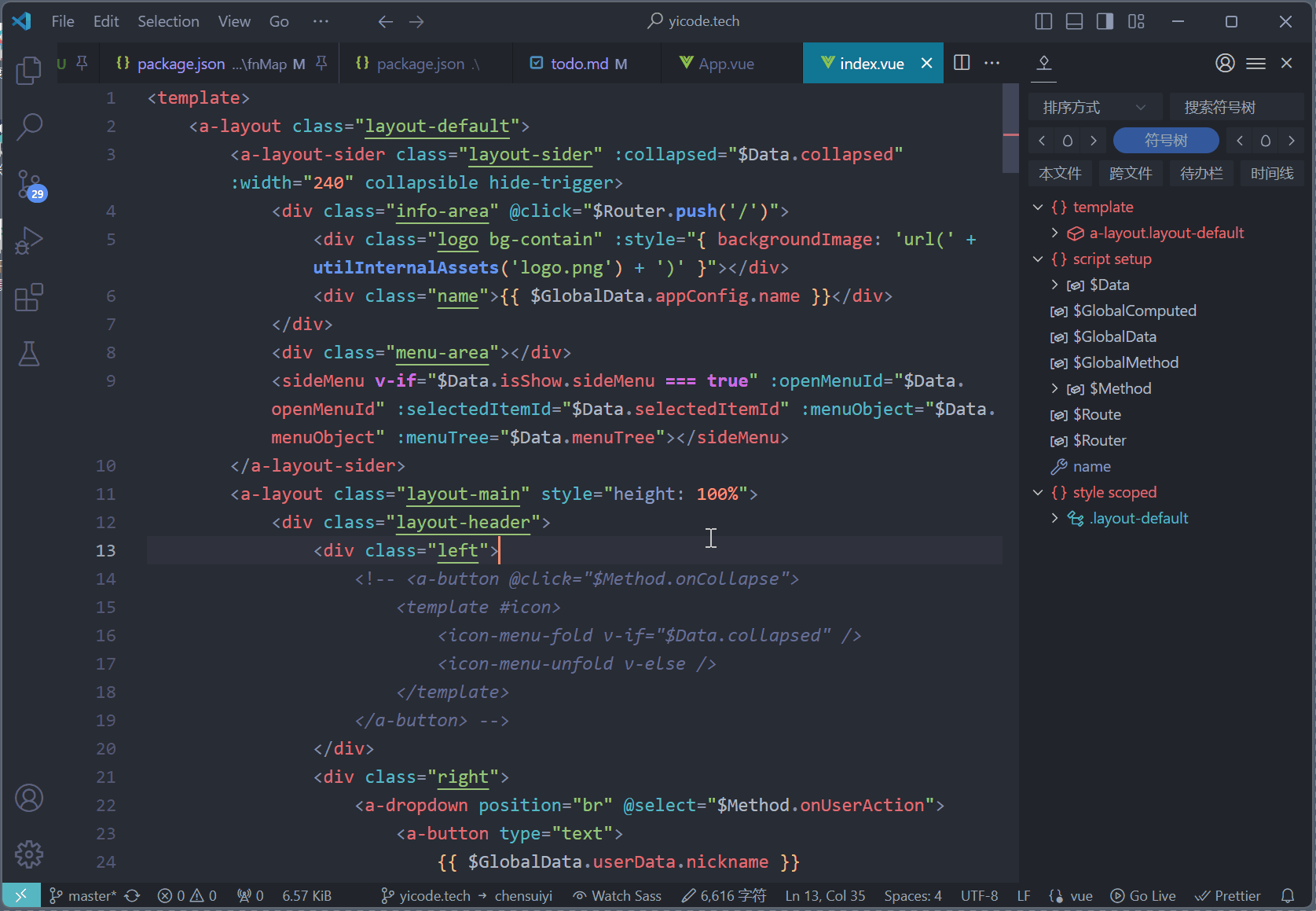Select $GlobalComputed in symbol tree
Viewport: 1316px width, 911px height.
(1135, 310)
